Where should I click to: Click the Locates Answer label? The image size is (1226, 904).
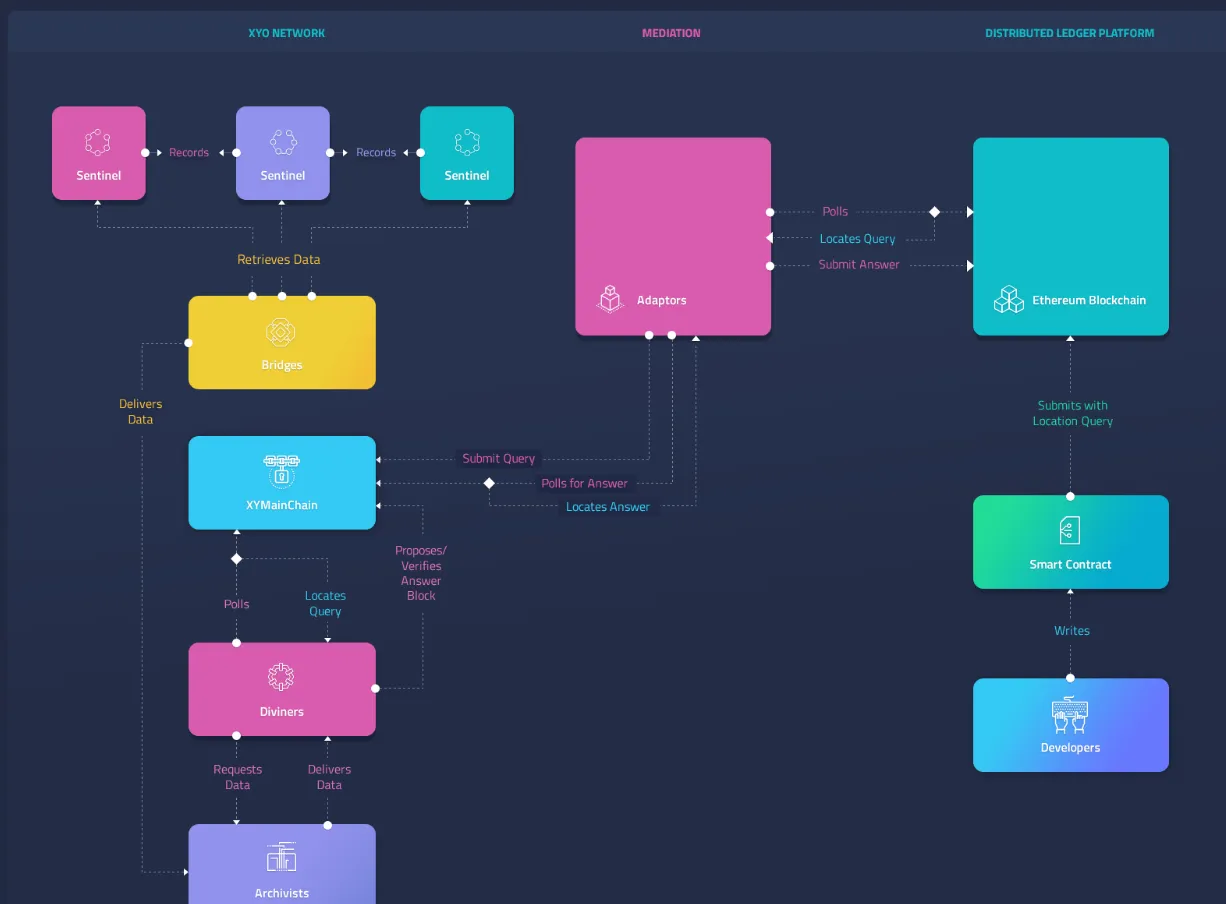608,507
